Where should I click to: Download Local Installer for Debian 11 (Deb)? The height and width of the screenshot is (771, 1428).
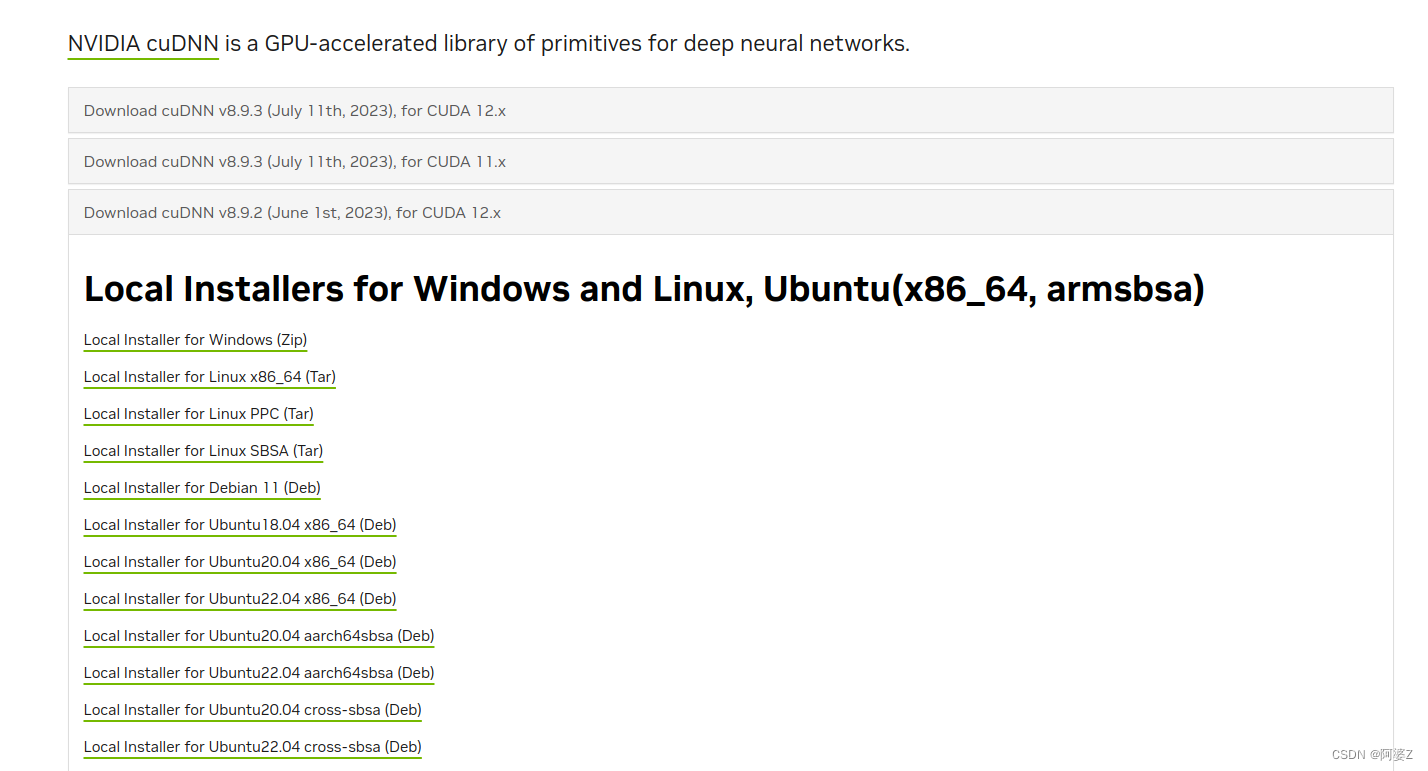coord(202,488)
